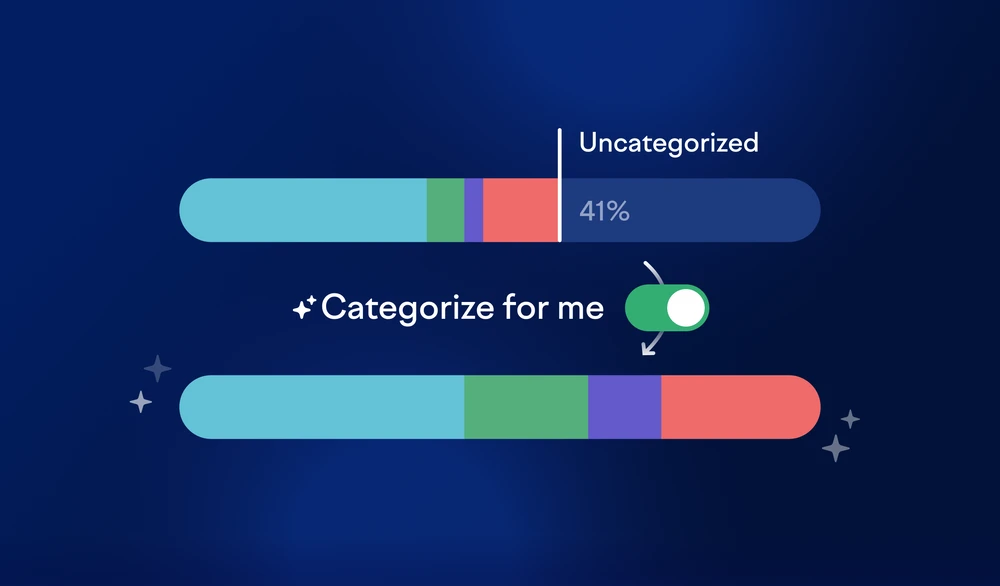This screenshot has width=1000, height=586.
Task: Select the green segment of the top bar
Action: [x=445, y=210]
